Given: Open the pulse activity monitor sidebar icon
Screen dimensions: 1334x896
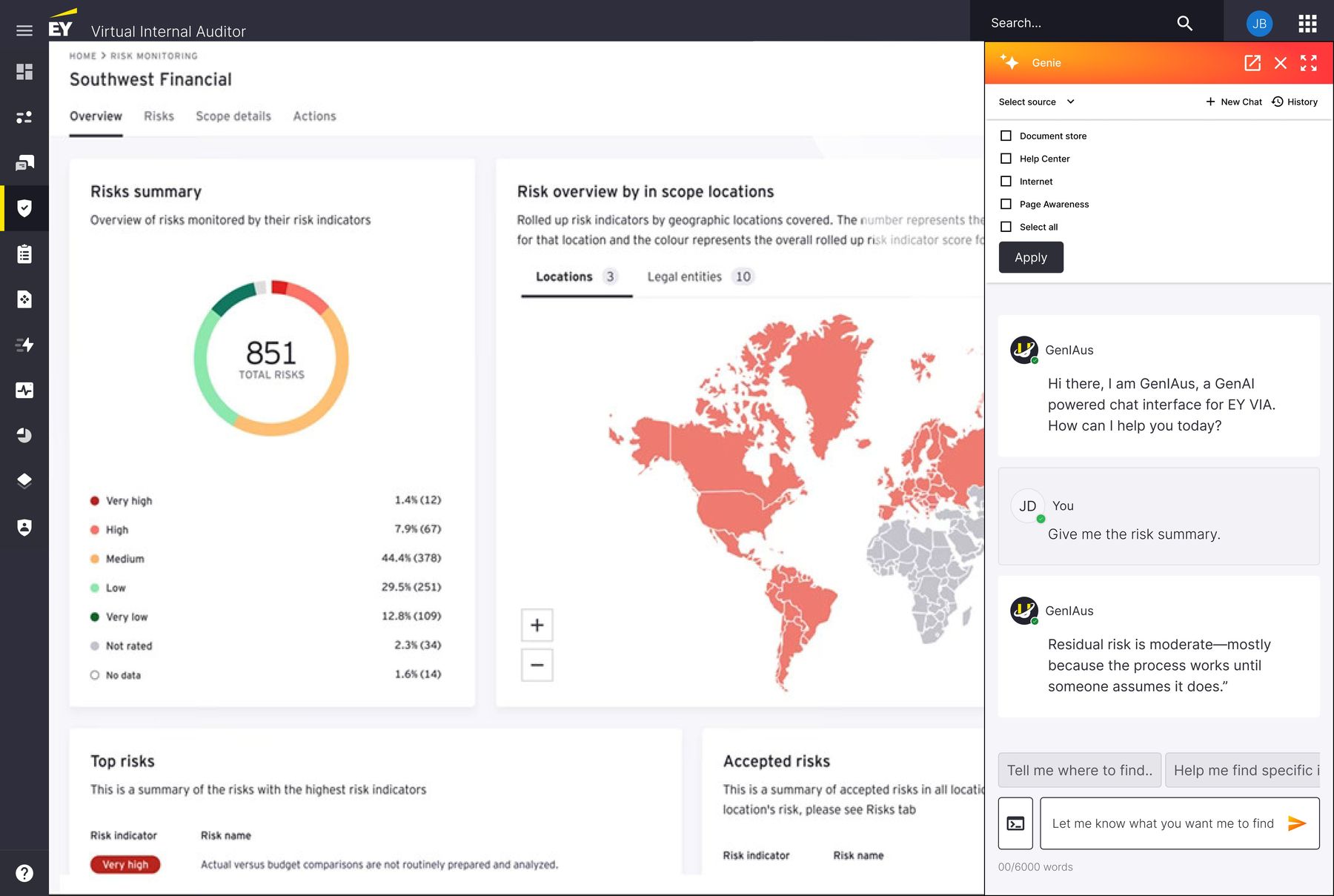Looking at the screenshot, I should (x=24, y=391).
